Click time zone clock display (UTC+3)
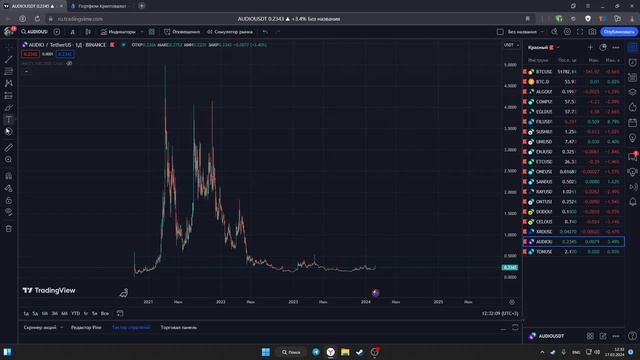 point(500,313)
